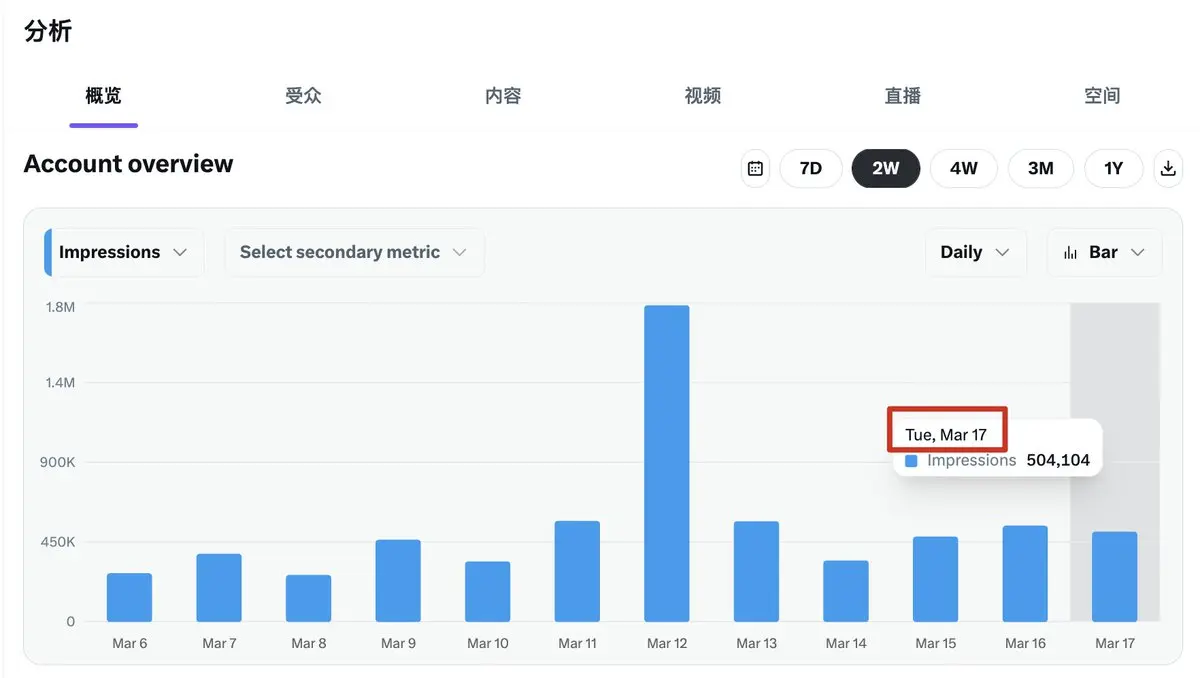Click the Mar 8 bar

click(308, 598)
